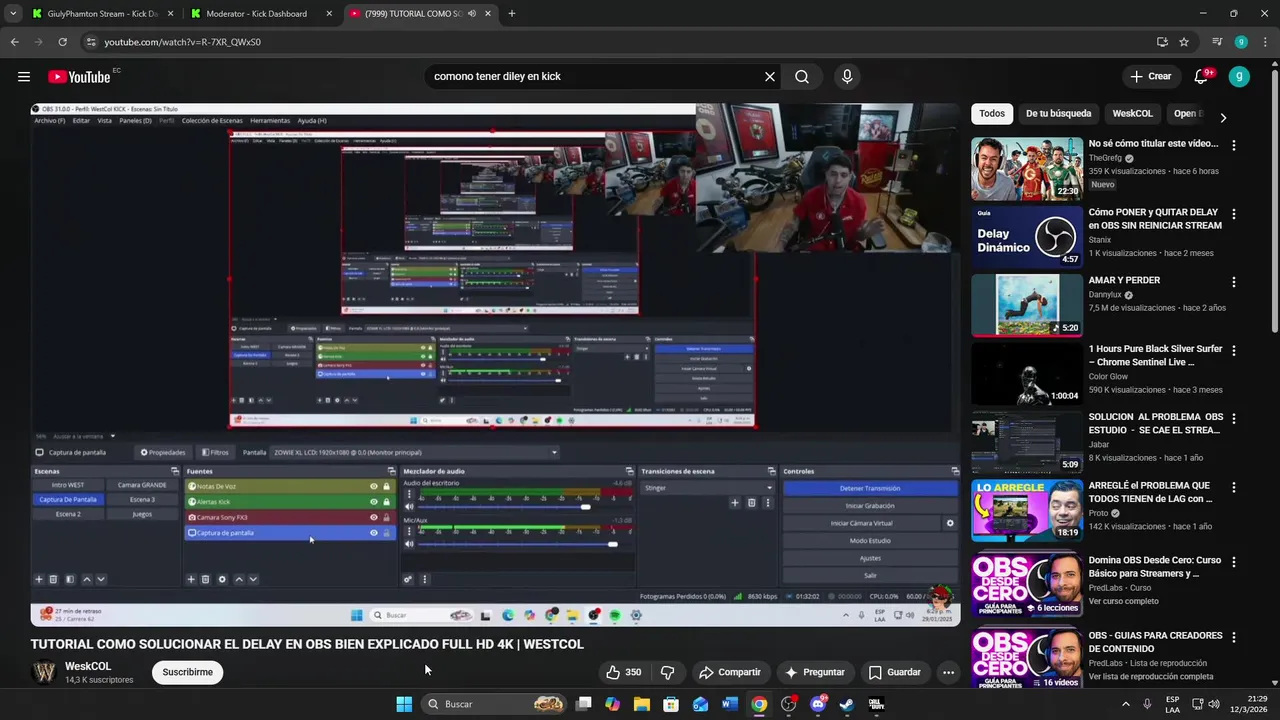
Task: Click the TheGrefg channel name
Action: pyautogui.click(x=1105, y=158)
